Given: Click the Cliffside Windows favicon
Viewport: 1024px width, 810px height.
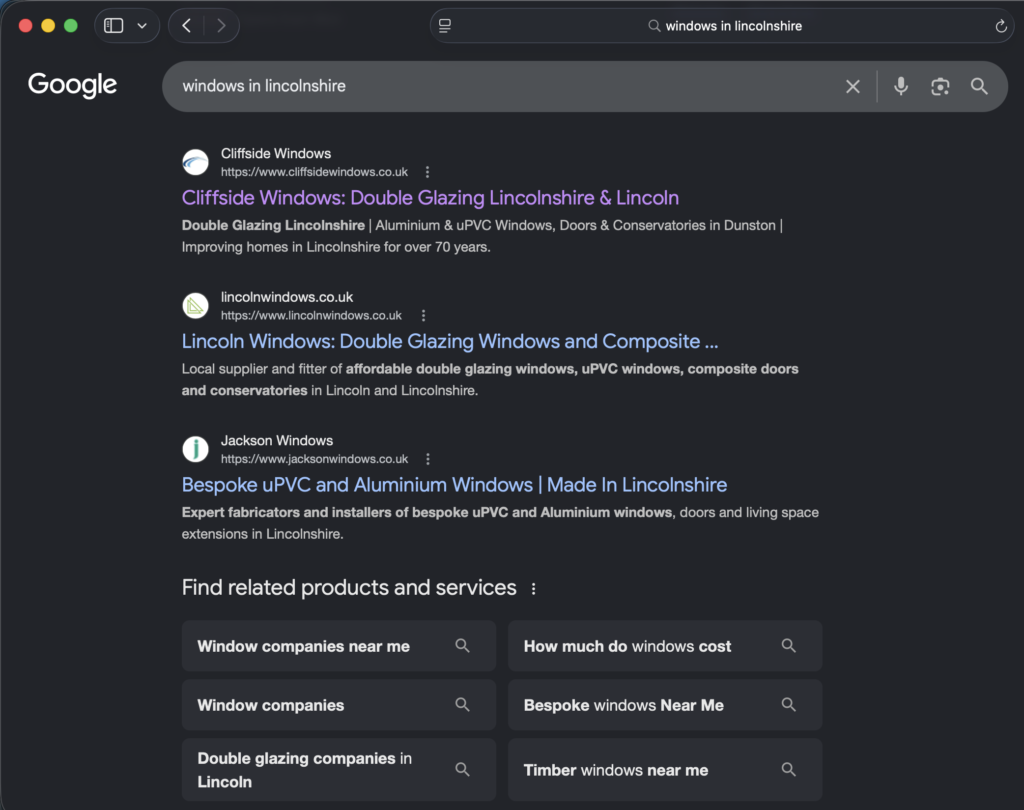Looking at the screenshot, I should 195,163.
